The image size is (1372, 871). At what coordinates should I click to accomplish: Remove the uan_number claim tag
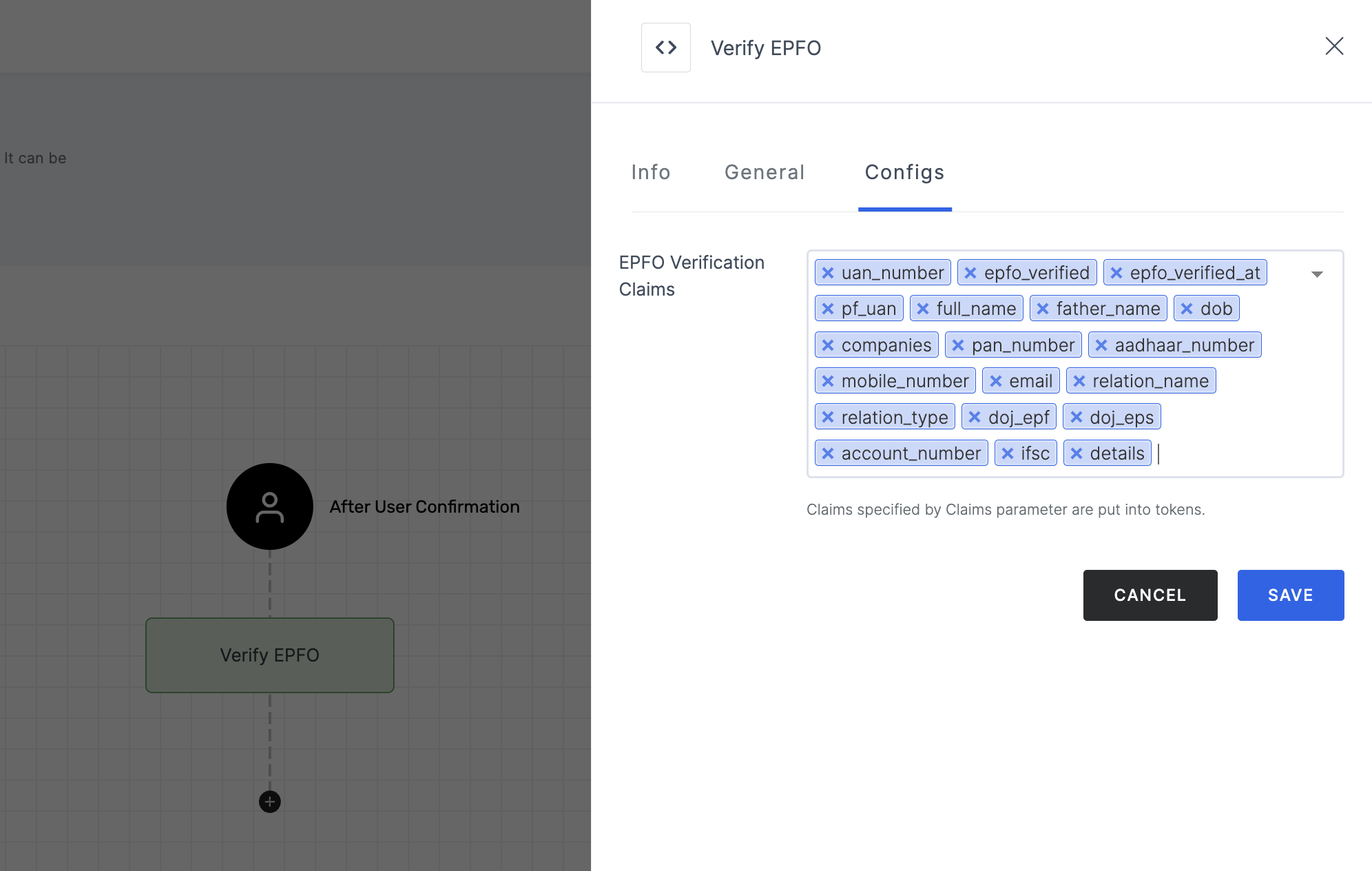point(828,273)
